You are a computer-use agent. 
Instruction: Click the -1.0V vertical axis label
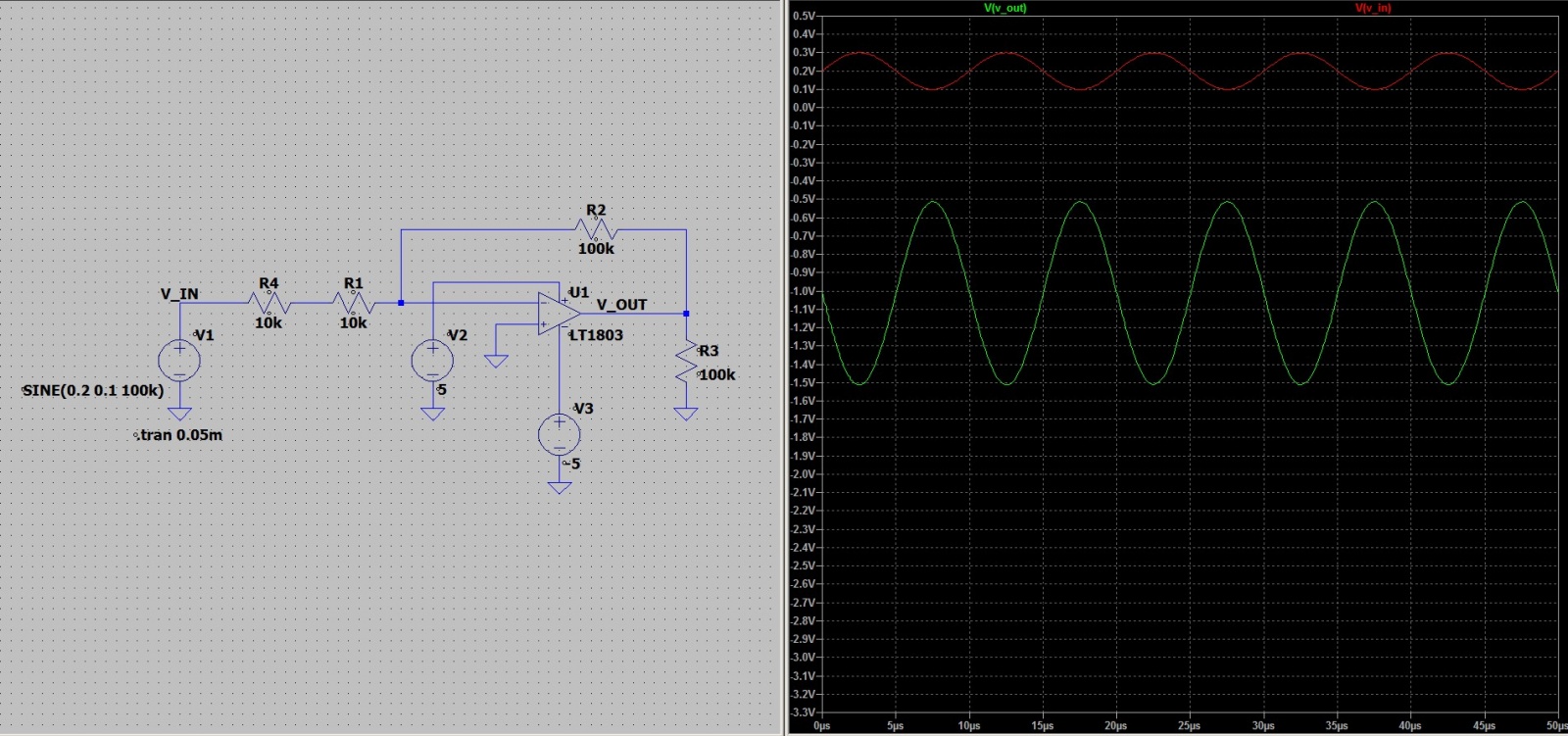(803, 291)
